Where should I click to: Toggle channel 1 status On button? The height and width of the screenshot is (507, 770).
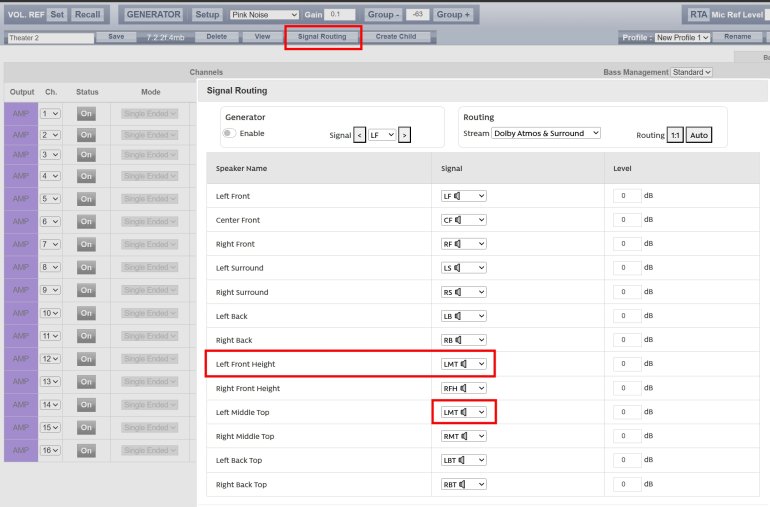pos(86,114)
